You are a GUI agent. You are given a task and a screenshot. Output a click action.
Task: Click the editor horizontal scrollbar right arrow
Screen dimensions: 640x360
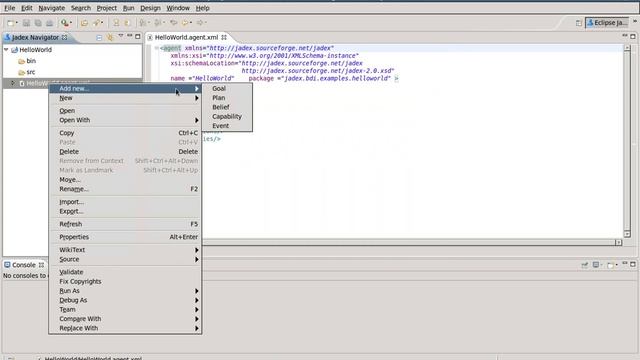(x=618, y=242)
